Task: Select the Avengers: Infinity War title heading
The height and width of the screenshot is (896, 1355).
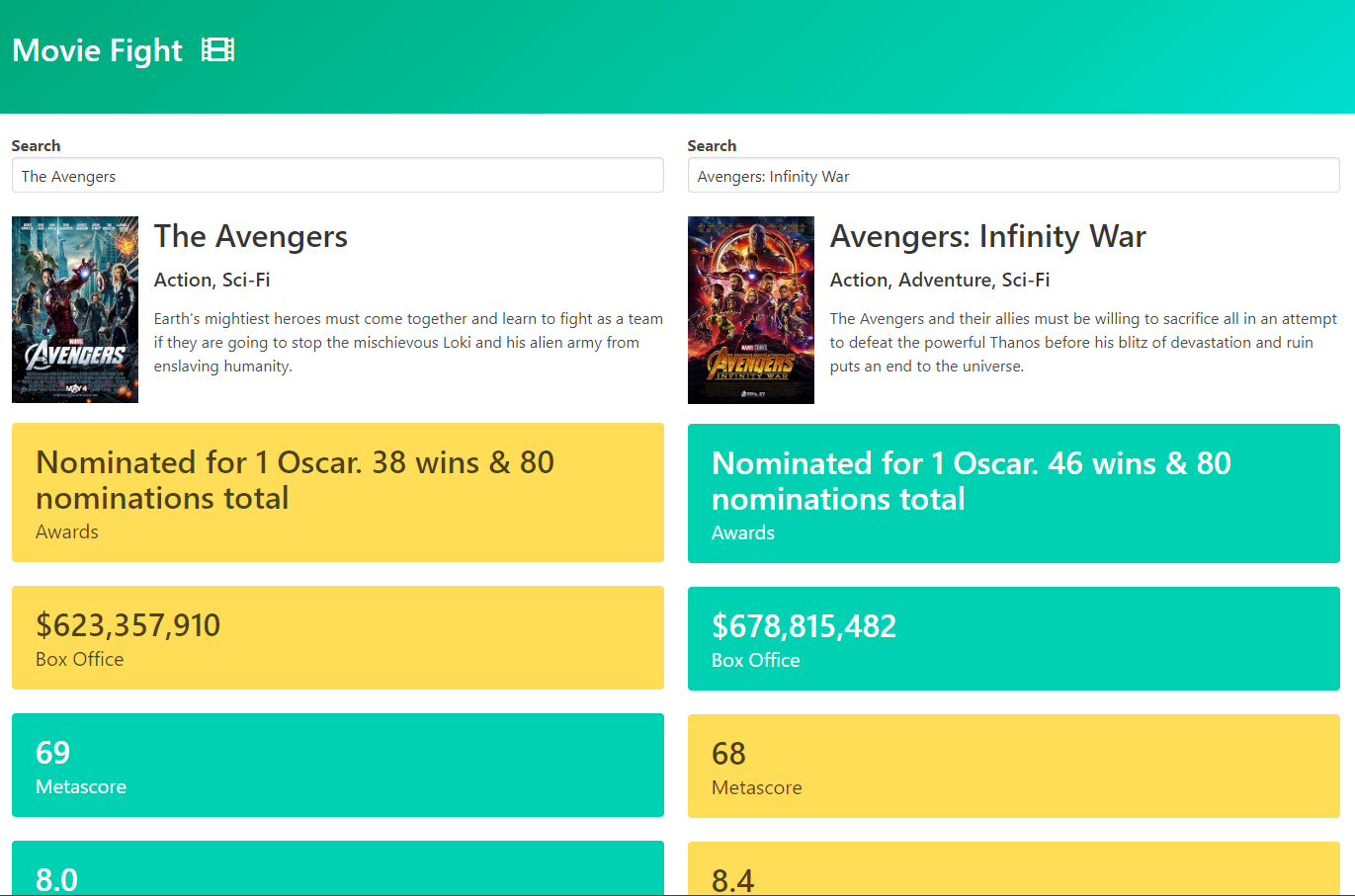Action: [x=988, y=236]
